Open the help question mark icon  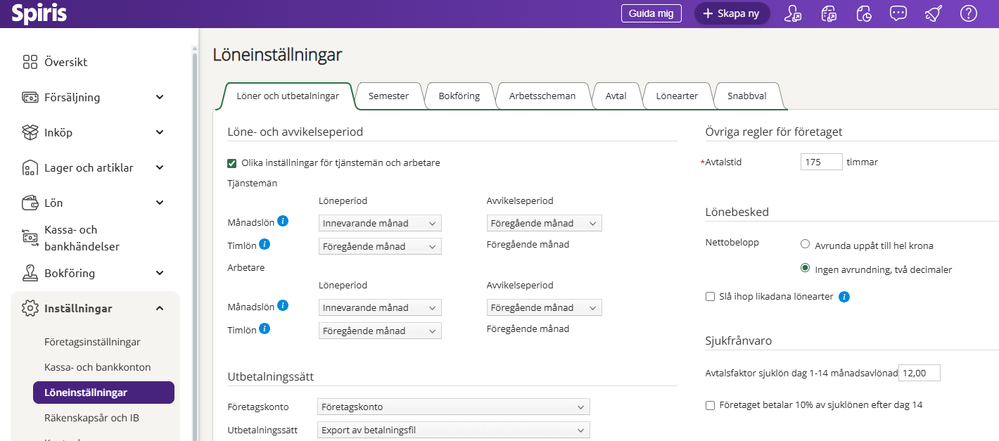[x=968, y=13]
